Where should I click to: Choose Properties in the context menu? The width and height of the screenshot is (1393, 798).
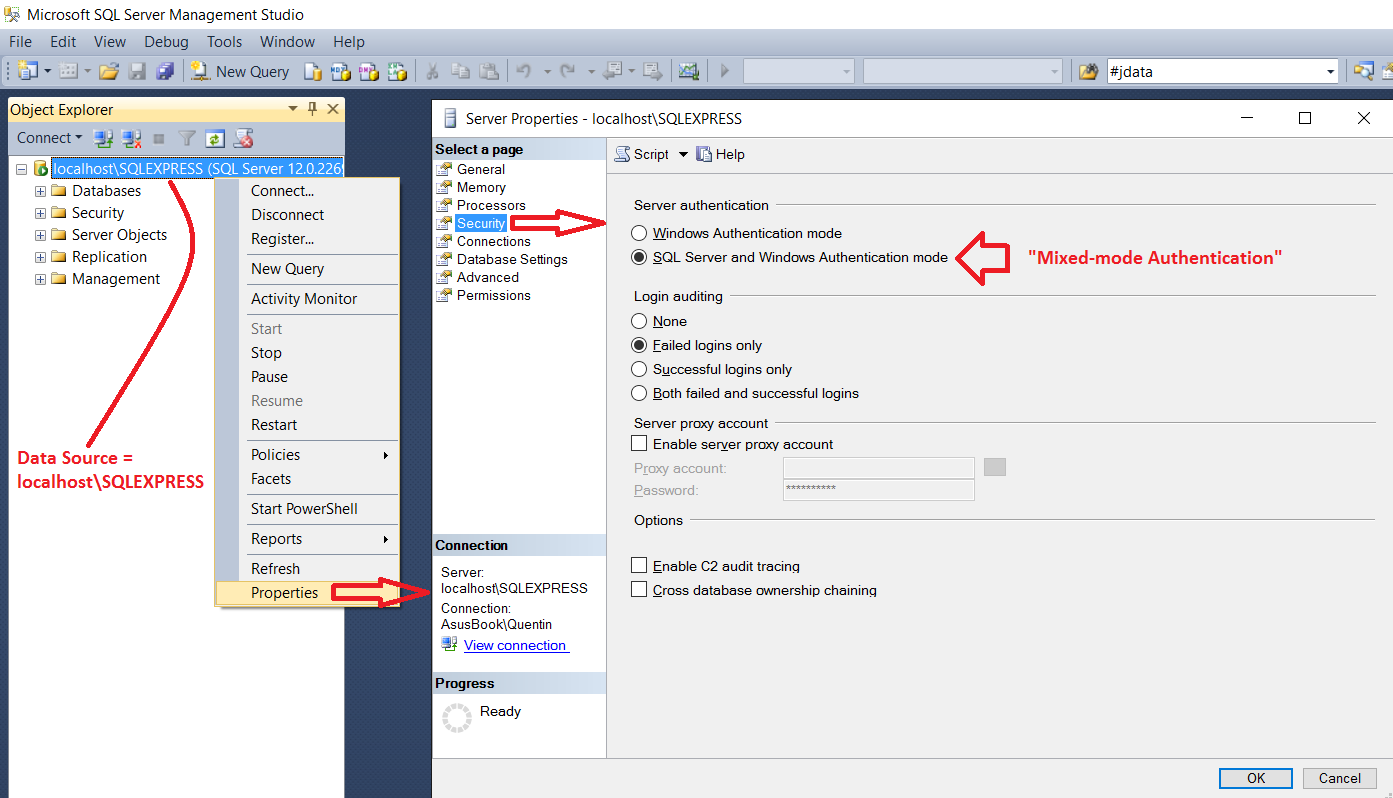pos(307,593)
